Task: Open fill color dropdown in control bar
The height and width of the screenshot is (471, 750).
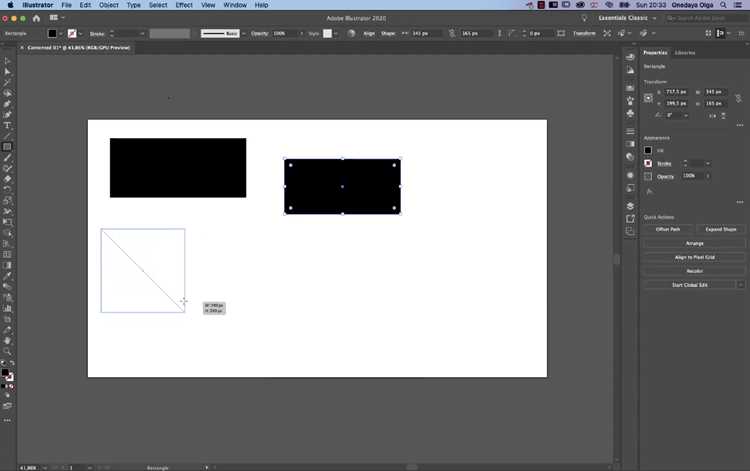Action: point(61,33)
